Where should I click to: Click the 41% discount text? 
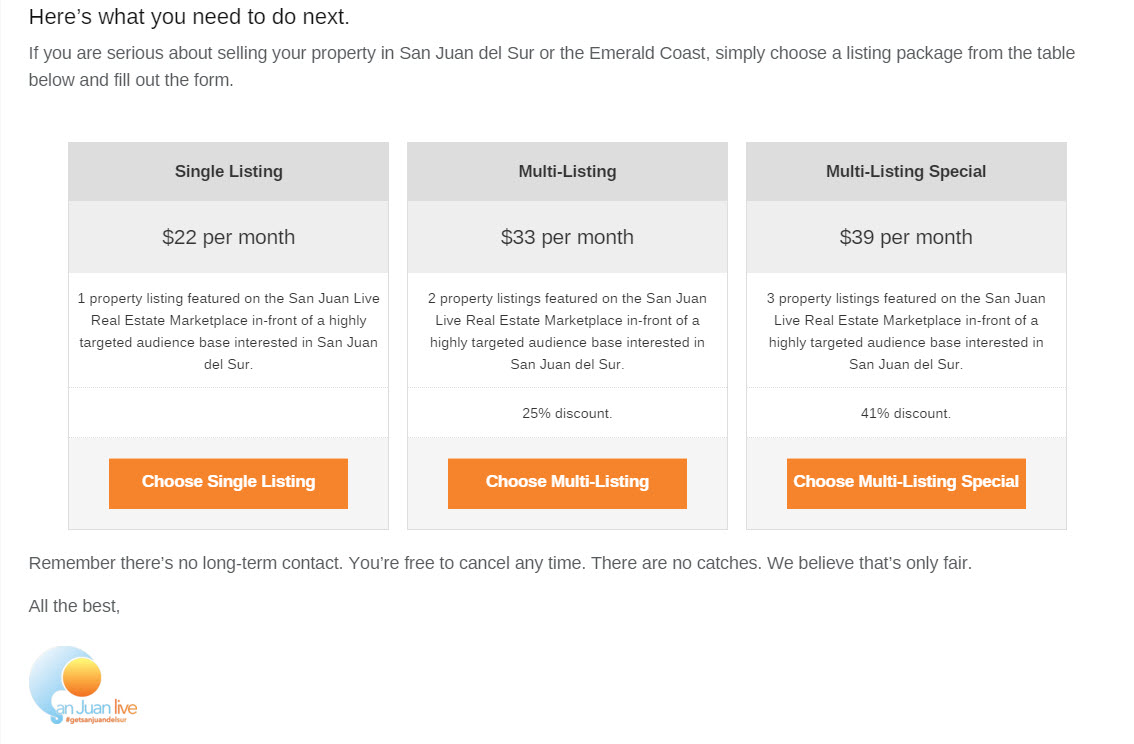(906, 414)
